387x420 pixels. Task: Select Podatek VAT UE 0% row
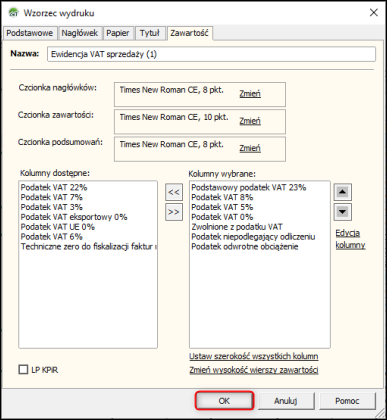[x=88, y=227]
